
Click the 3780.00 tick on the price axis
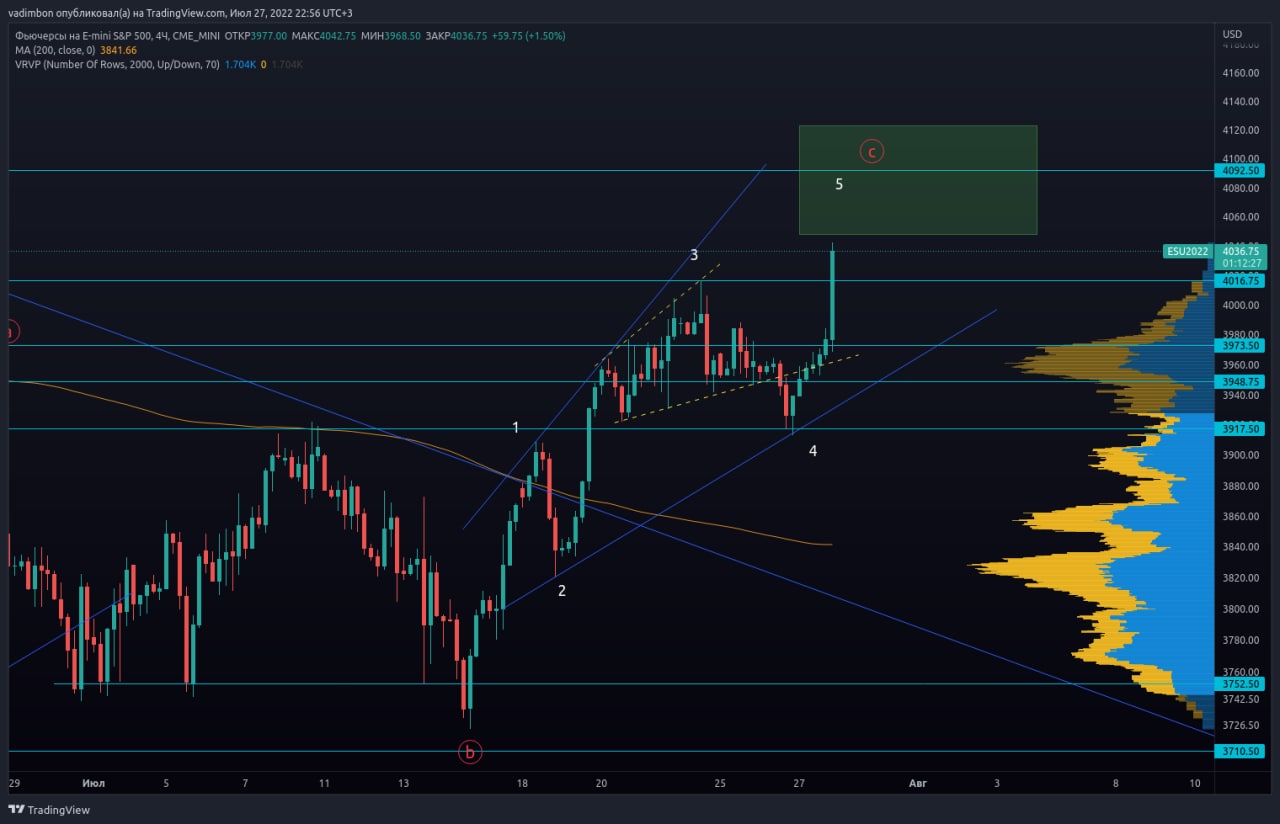coord(1240,640)
